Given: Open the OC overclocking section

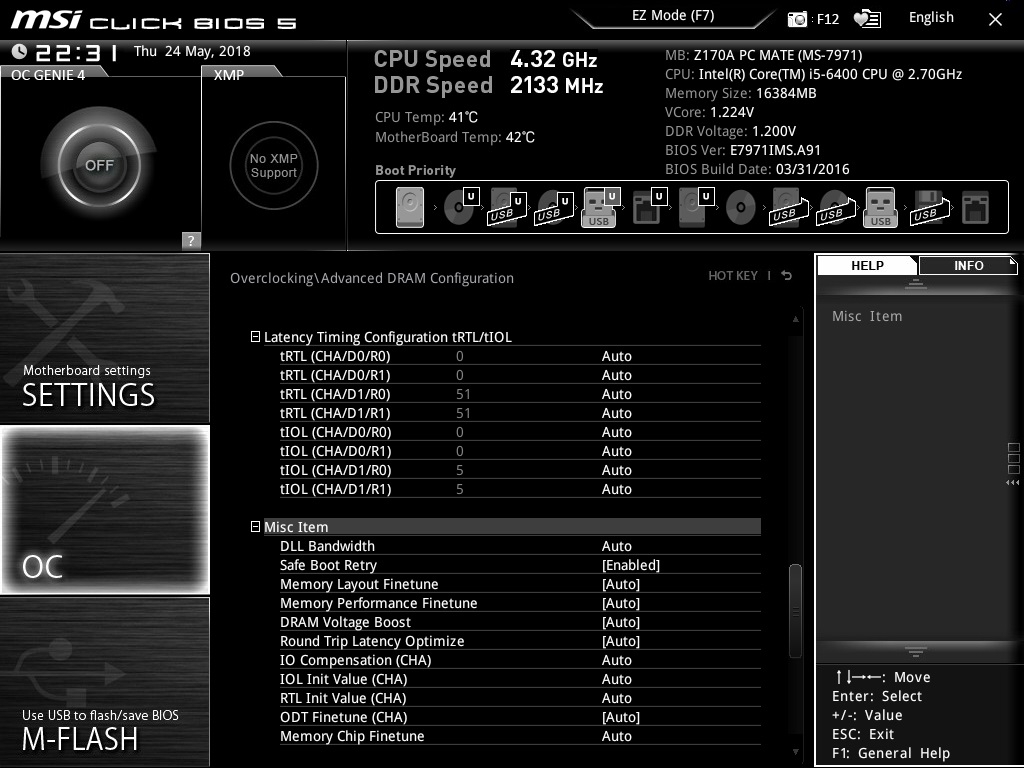Looking at the screenshot, I should (x=104, y=510).
